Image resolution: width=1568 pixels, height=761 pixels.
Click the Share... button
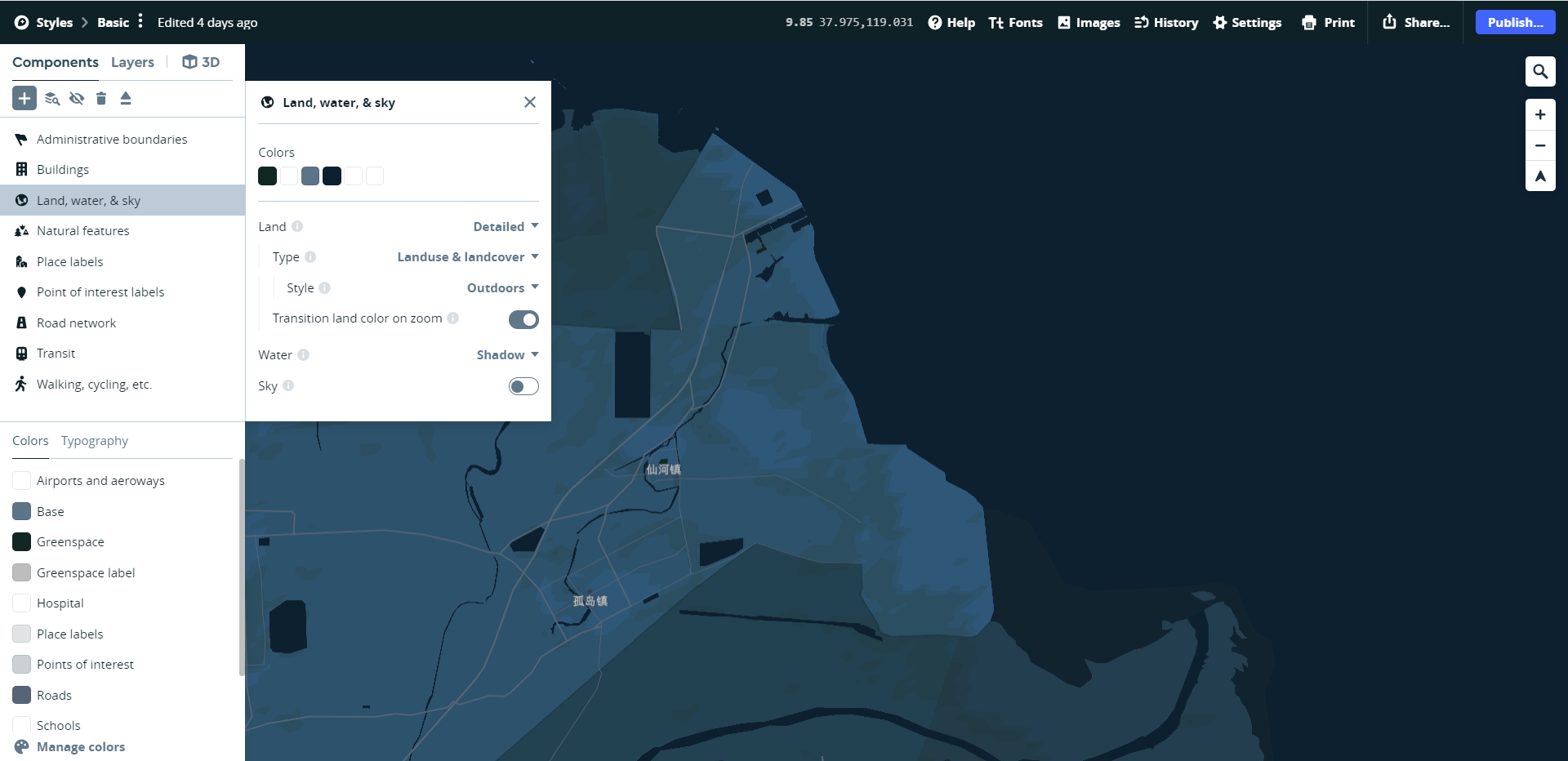(1415, 23)
